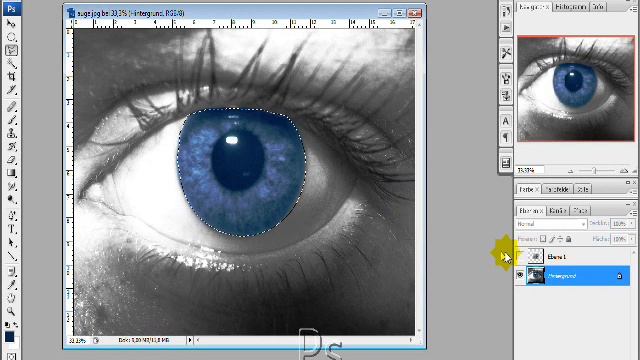Toggle lock all padlock icon
640x360 pixels.
tap(569, 239)
